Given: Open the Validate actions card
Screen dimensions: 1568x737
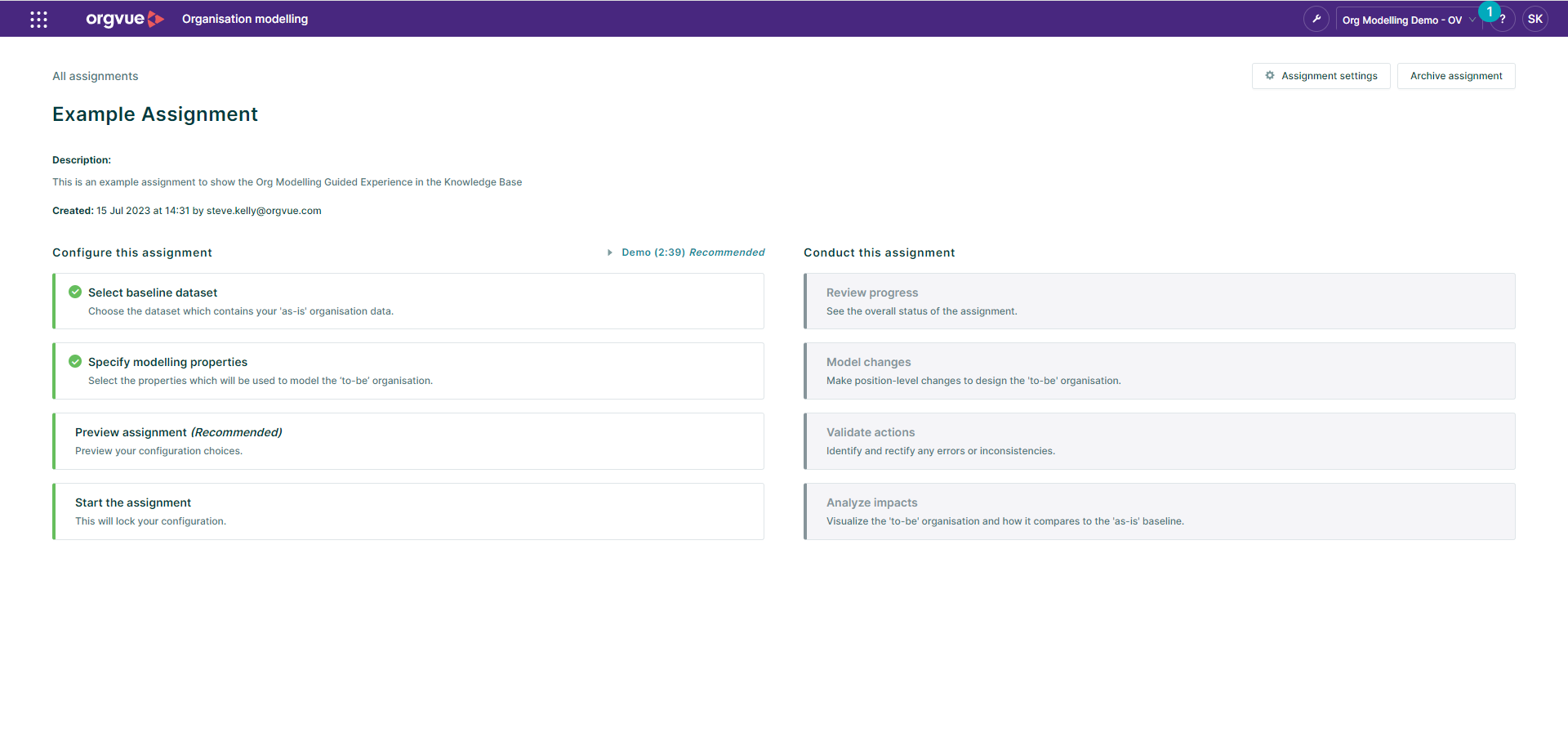Looking at the screenshot, I should [1160, 441].
